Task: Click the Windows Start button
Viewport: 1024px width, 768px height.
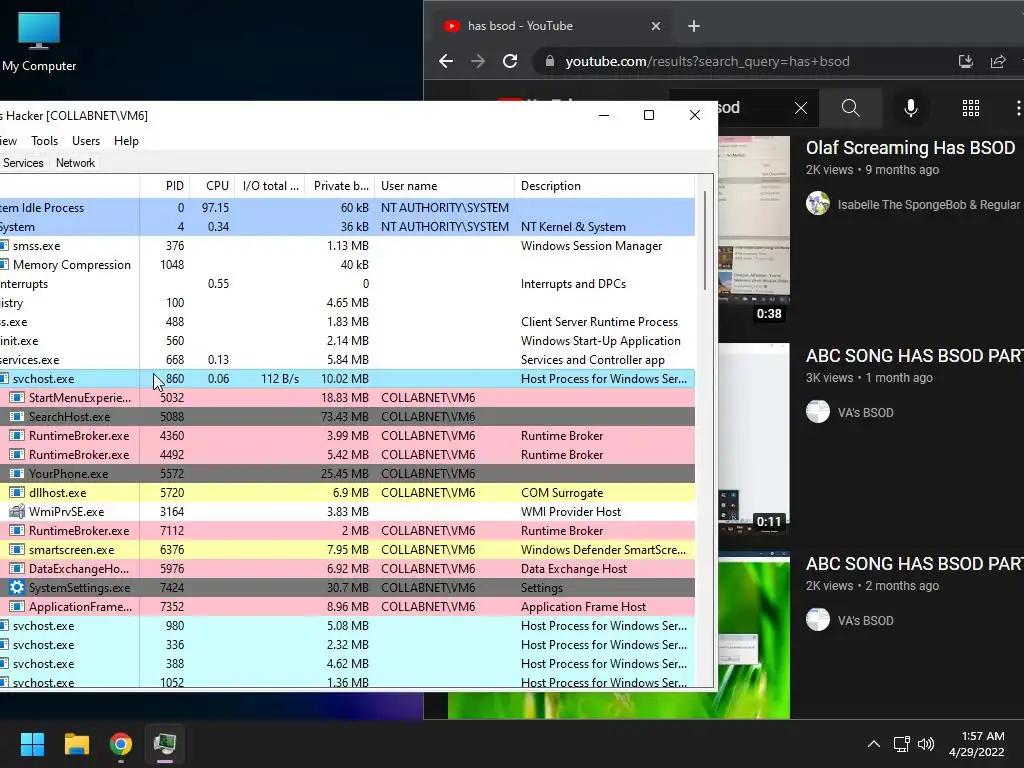Action: click(32, 744)
